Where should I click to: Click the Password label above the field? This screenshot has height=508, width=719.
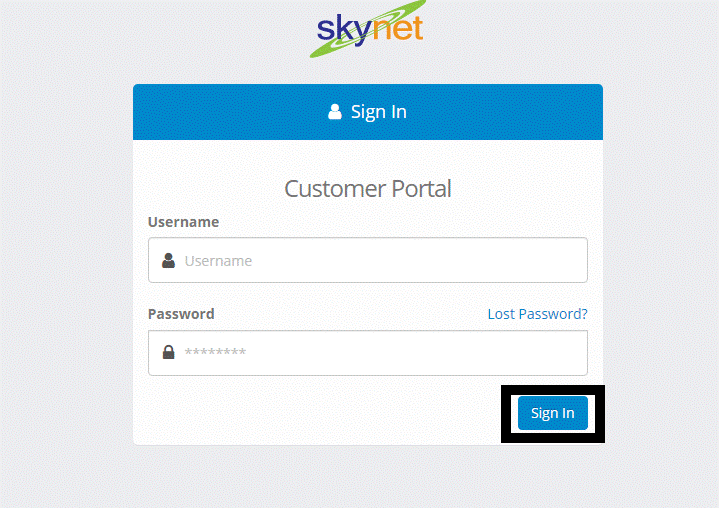tap(181, 314)
